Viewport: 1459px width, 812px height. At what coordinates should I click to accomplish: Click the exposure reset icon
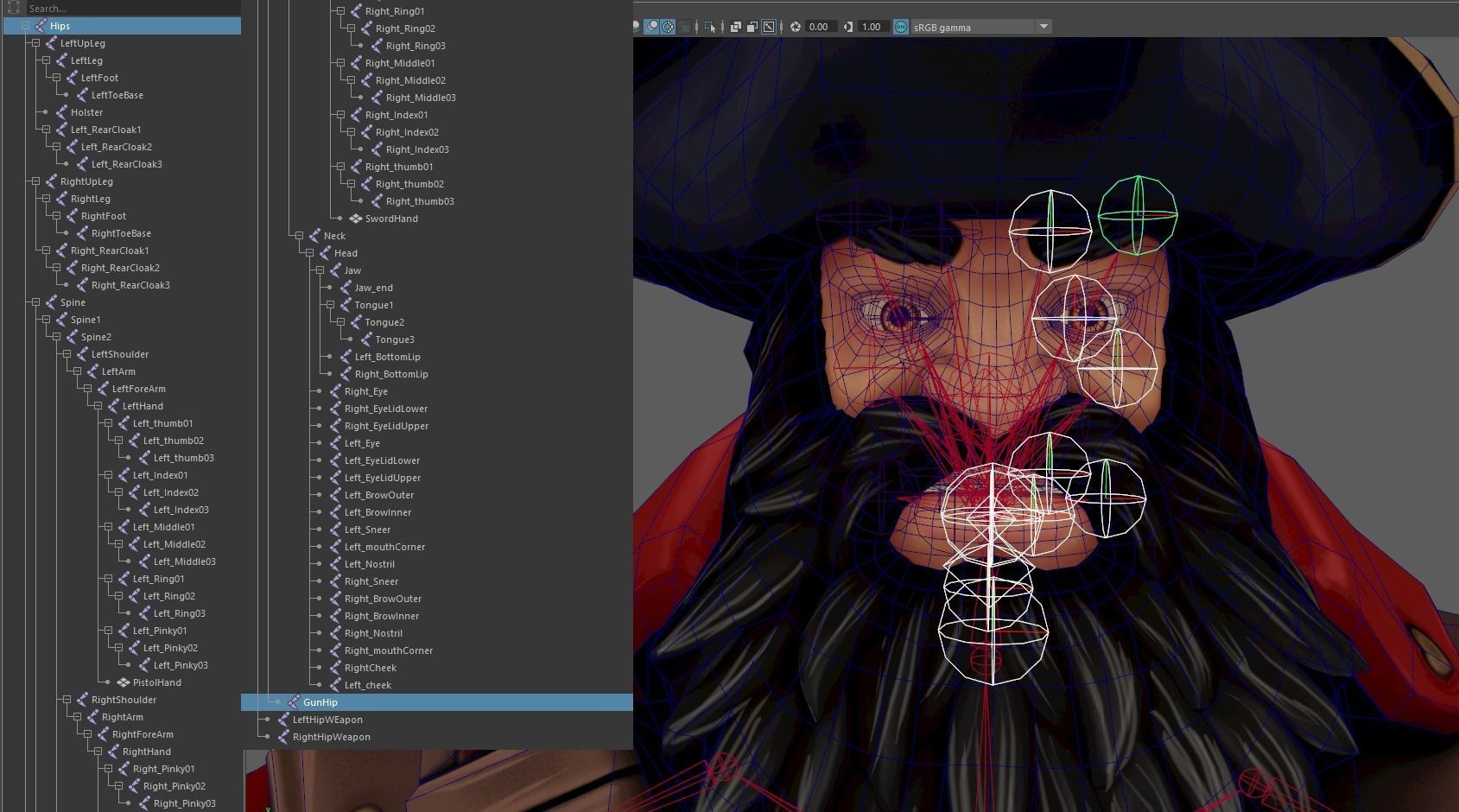pyautogui.click(x=796, y=27)
